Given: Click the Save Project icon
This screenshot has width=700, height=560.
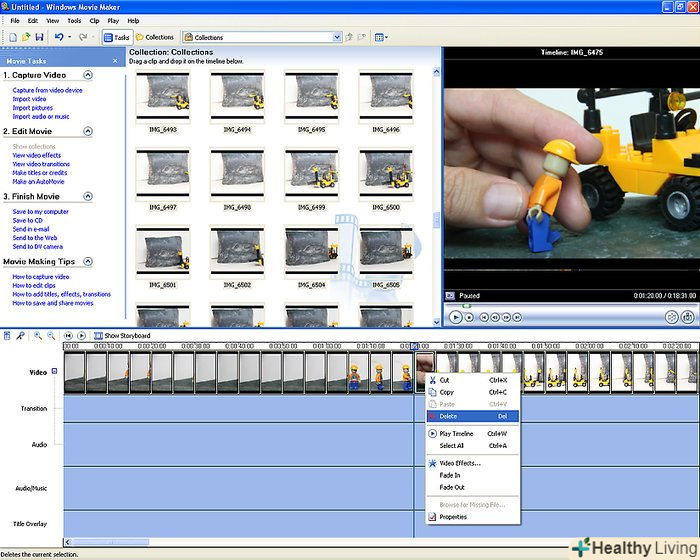Looking at the screenshot, I should [x=38, y=37].
